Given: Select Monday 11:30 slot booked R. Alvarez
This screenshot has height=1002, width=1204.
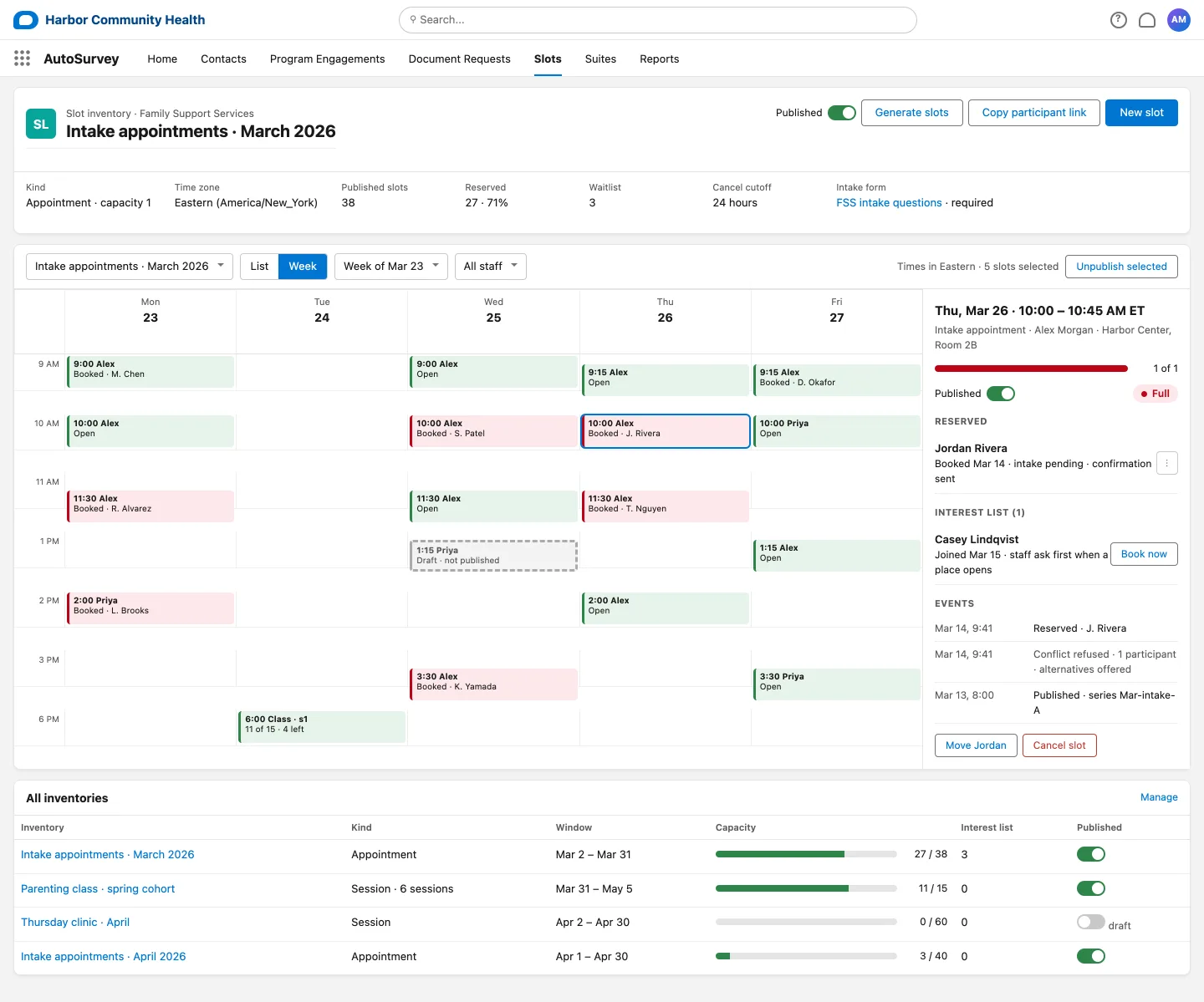Looking at the screenshot, I should 150,506.
